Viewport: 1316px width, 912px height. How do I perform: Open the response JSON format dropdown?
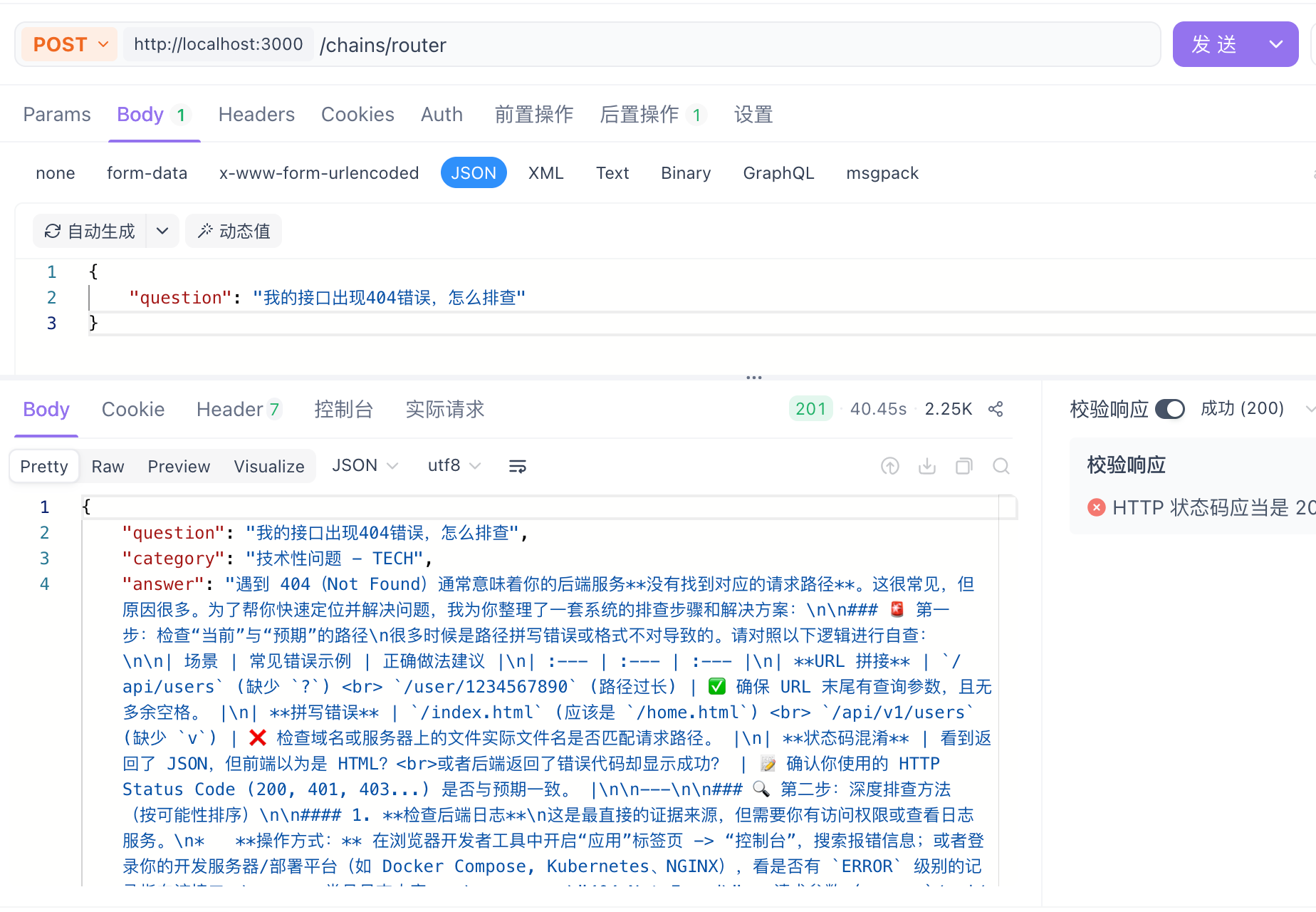click(365, 465)
